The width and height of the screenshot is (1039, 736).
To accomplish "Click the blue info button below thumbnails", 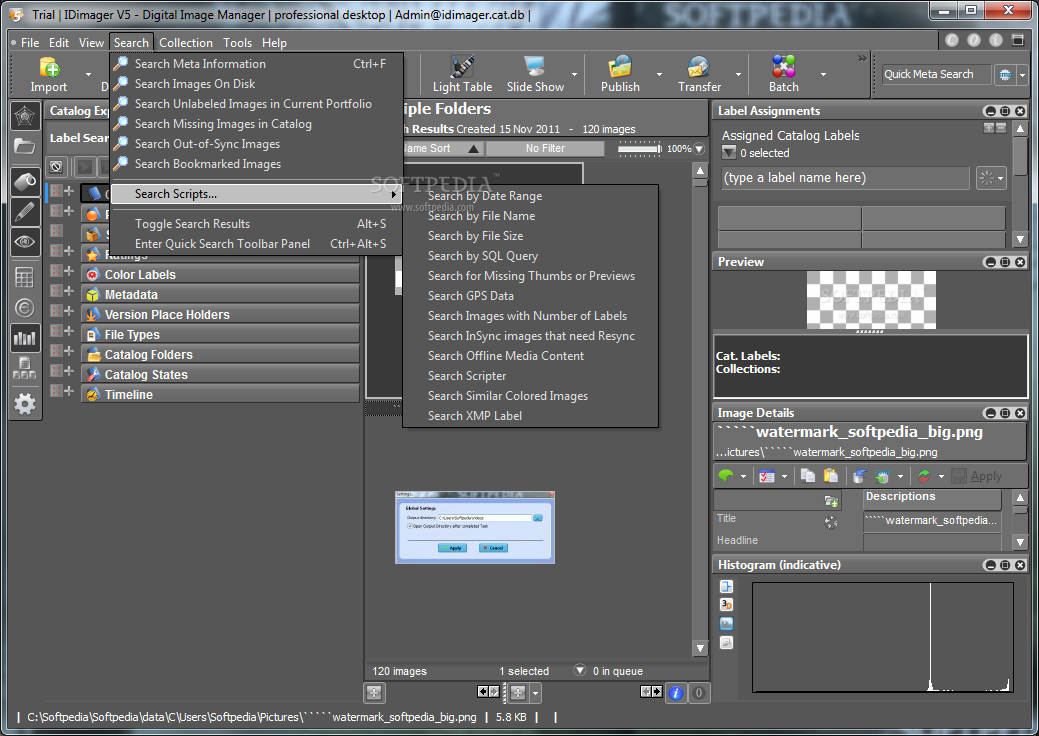I will click(675, 692).
